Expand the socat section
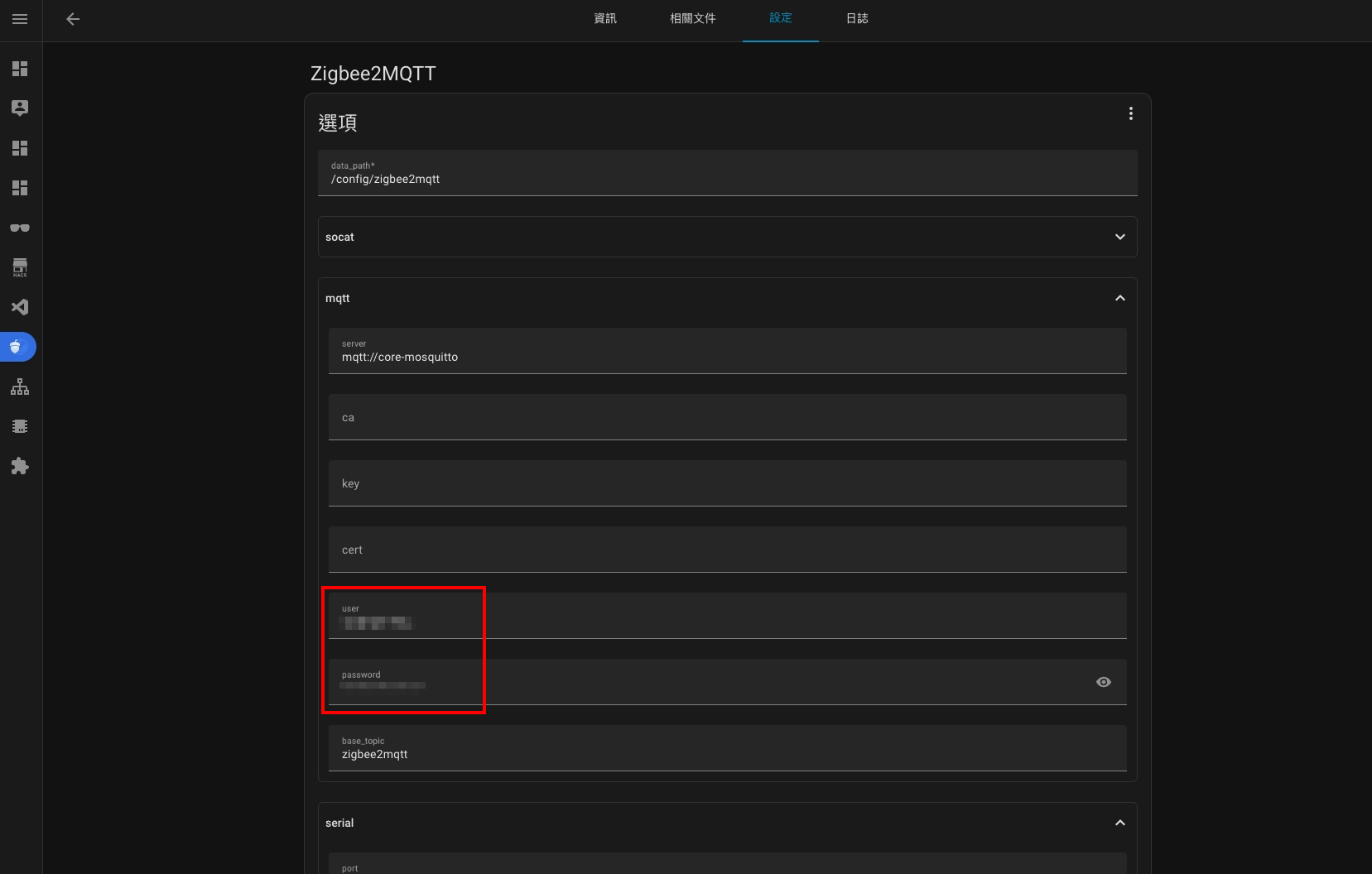This screenshot has width=1372, height=874. (1119, 237)
